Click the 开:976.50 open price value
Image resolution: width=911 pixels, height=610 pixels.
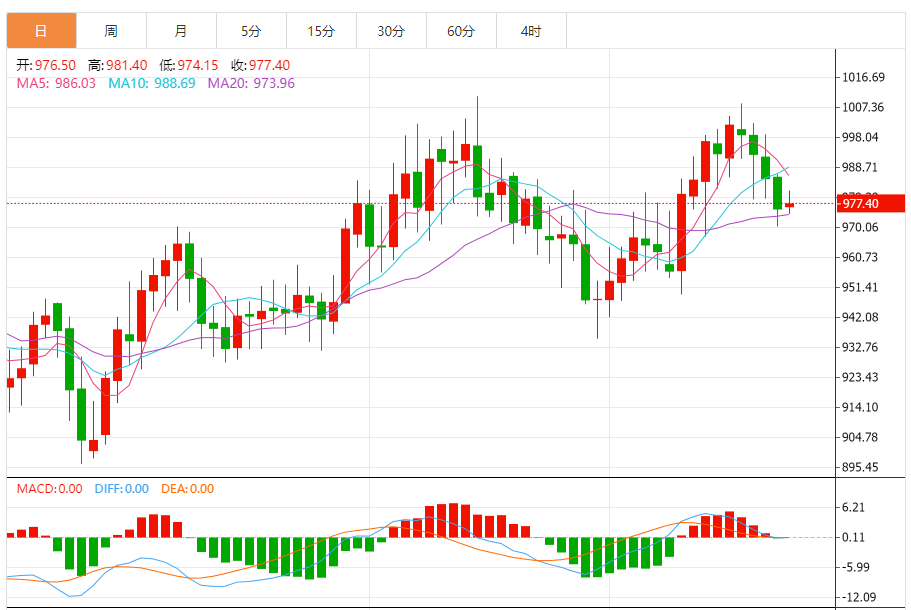click(x=46, y=65)
